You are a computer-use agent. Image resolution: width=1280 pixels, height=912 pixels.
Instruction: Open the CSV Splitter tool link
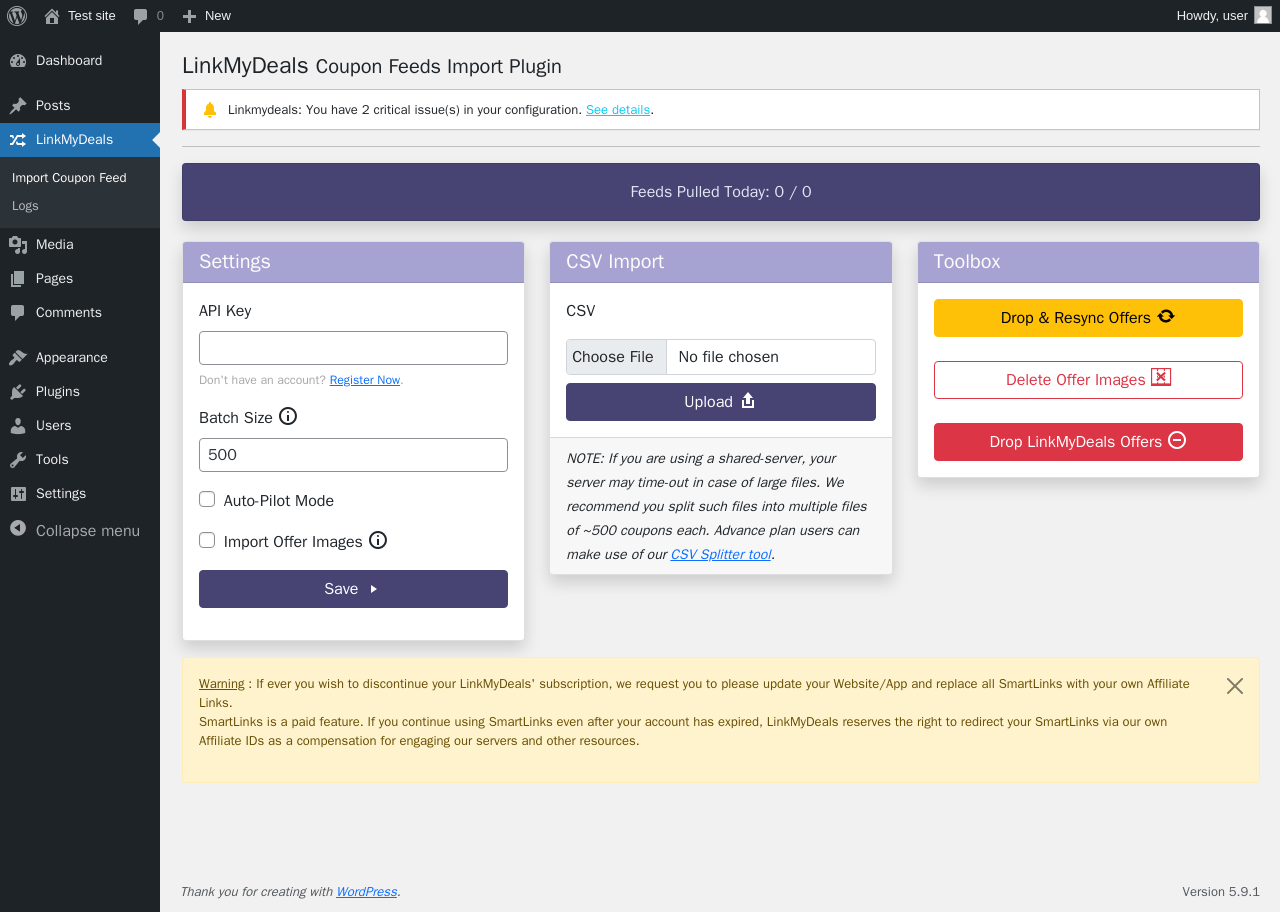pos(721,554)
